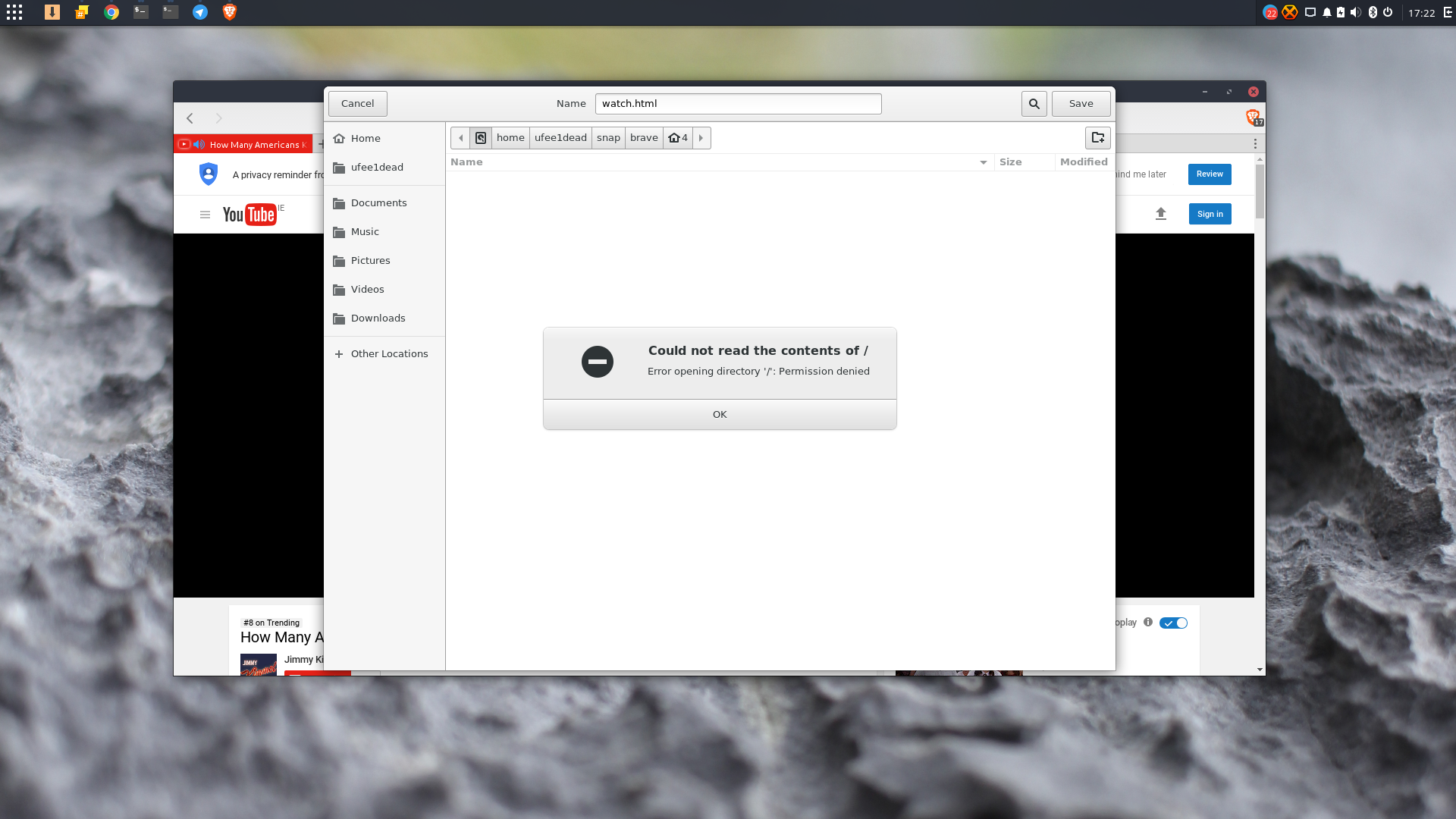Select the 'brave' path bar segment
This screenshot has height=819, width=1456.
[x=644, y=138]
